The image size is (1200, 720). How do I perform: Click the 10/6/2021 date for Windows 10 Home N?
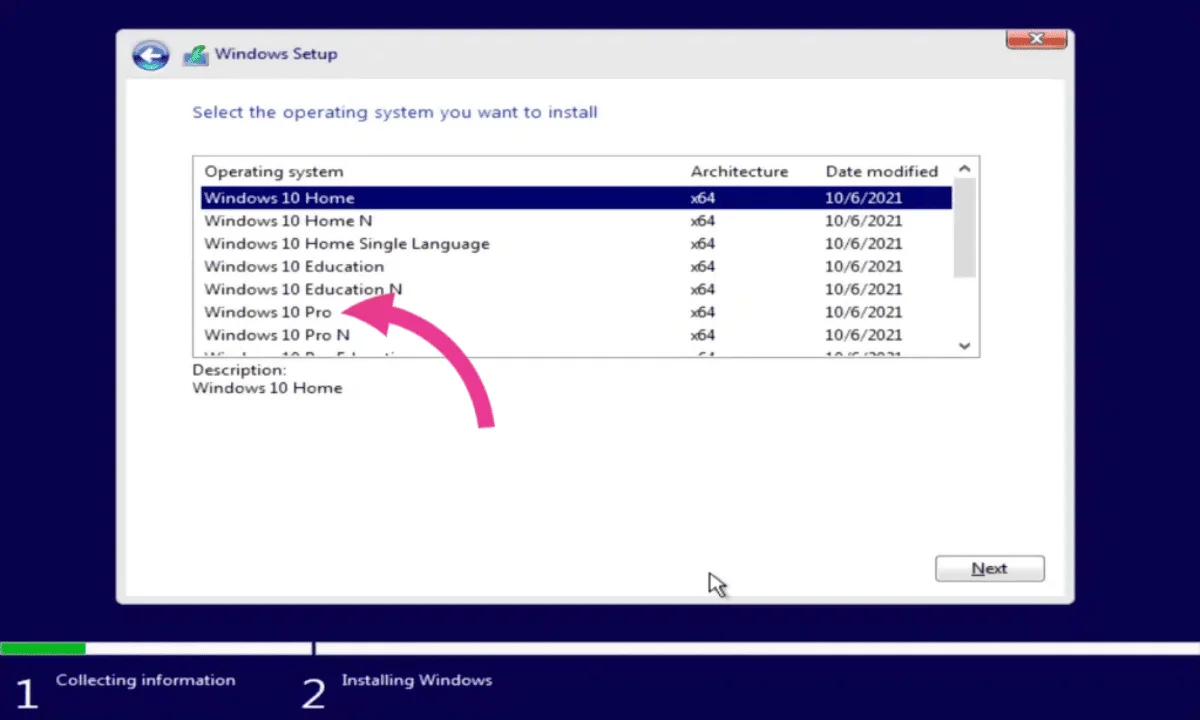(x=864, y=221)
